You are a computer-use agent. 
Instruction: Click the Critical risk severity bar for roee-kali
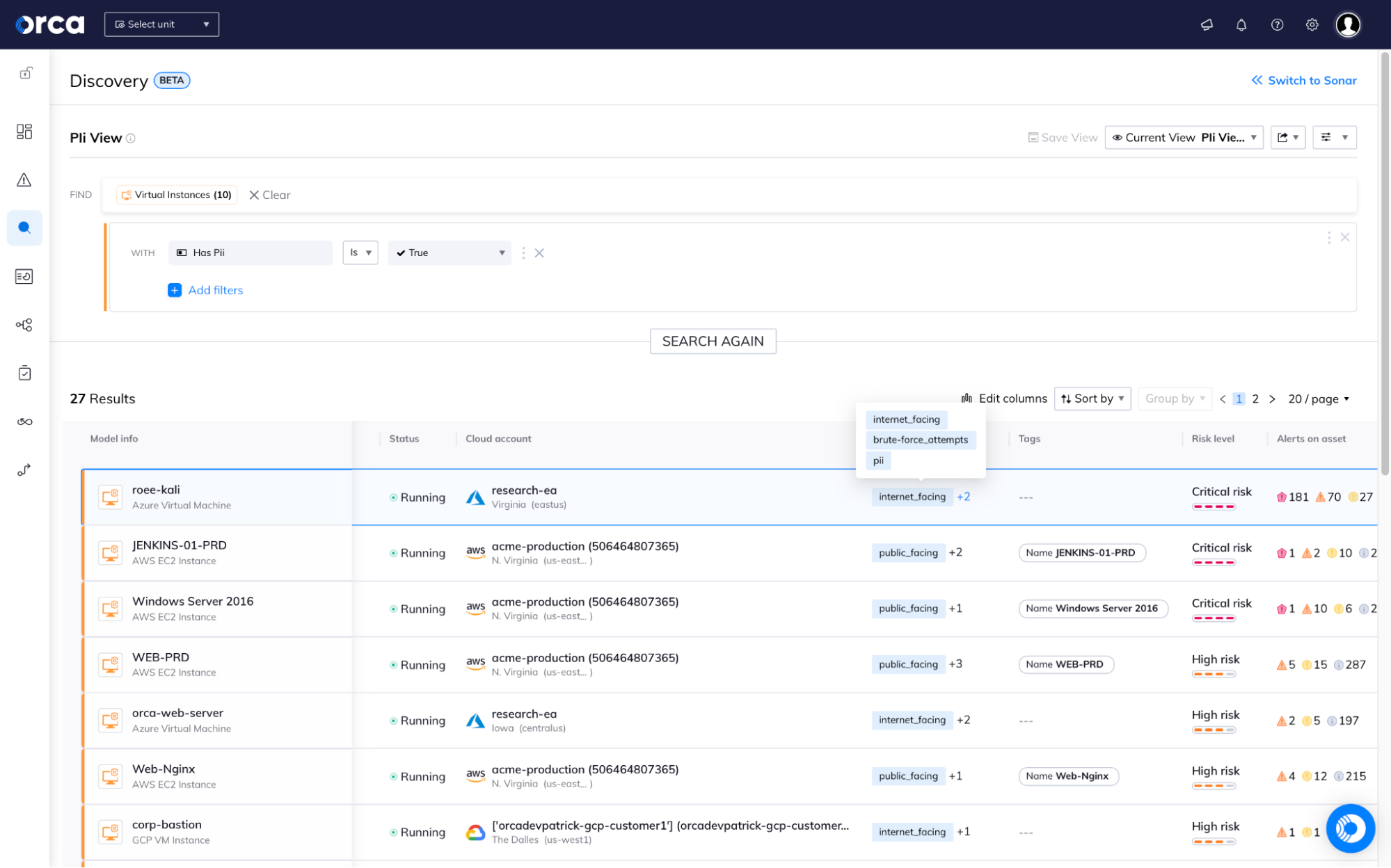1214,507
